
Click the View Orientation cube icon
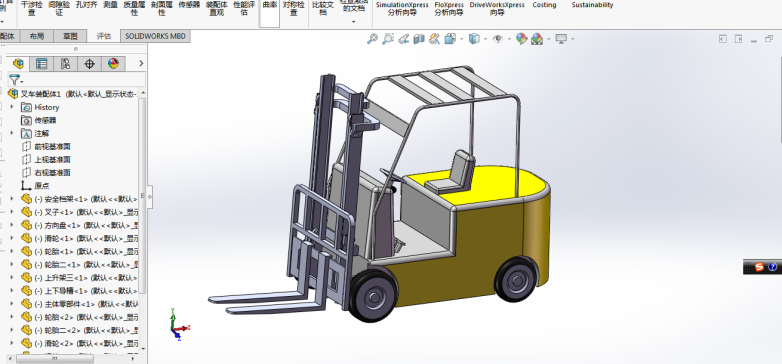click(x=450, y=38)
